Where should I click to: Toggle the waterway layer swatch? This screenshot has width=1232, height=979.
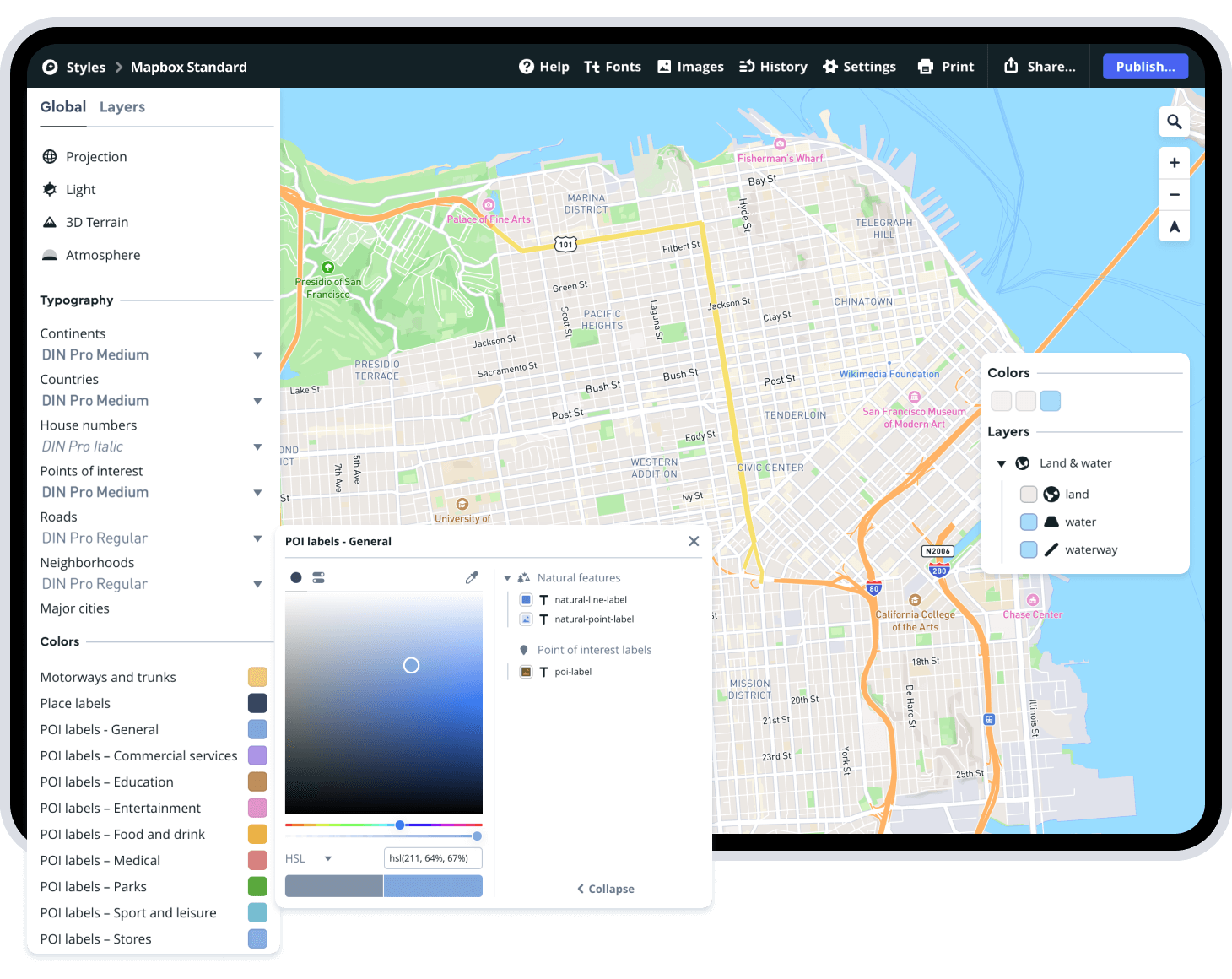(1029, 549)
